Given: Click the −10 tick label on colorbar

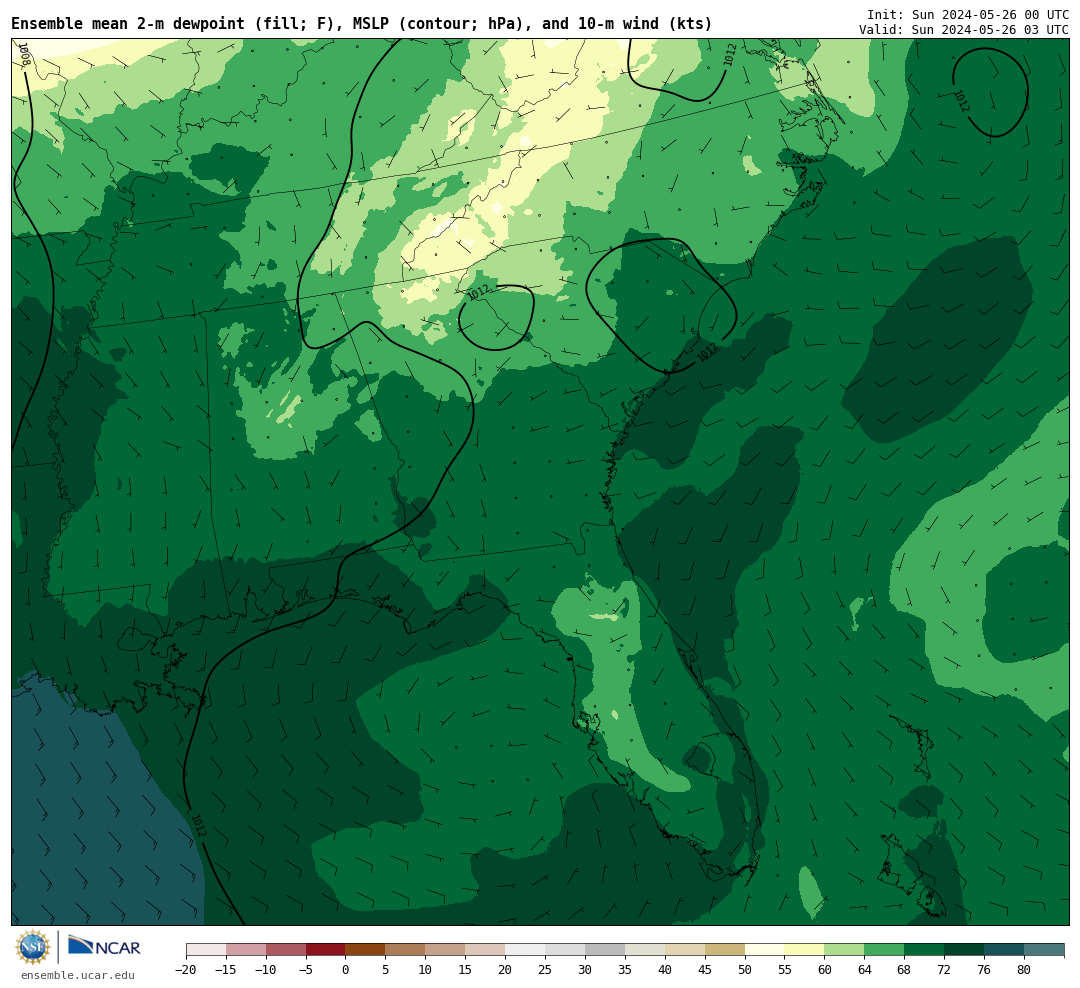Looking at the screenshot, I should coord(266,970).
